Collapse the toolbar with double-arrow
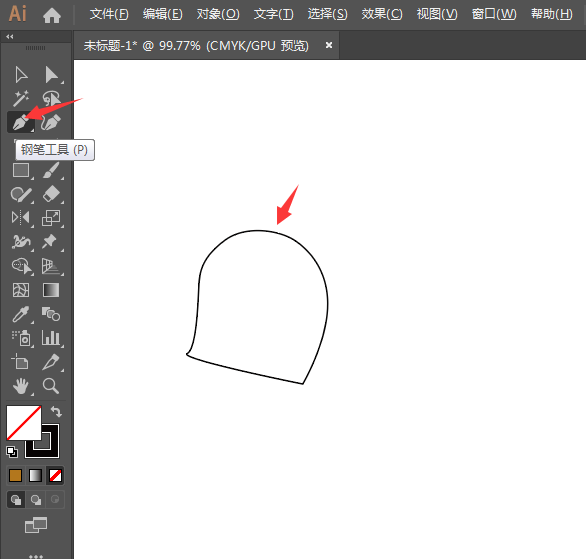586x559 pixels. [x=10, y=37]
